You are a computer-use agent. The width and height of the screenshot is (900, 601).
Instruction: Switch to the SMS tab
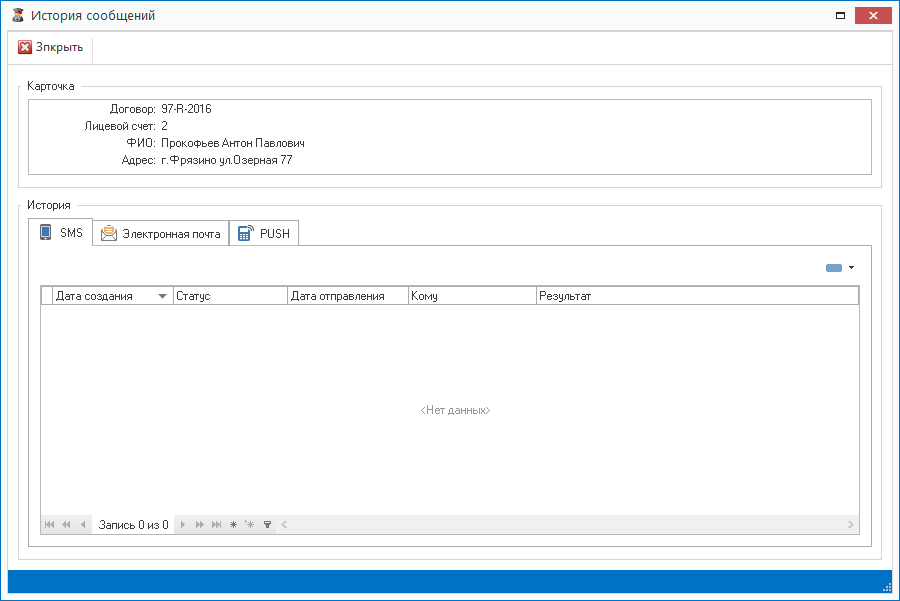[x=61, y=232]
